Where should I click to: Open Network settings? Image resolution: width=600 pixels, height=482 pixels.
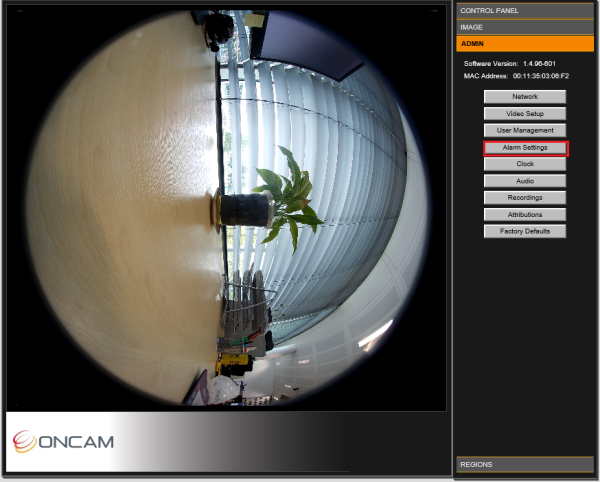tap(525, 97)
